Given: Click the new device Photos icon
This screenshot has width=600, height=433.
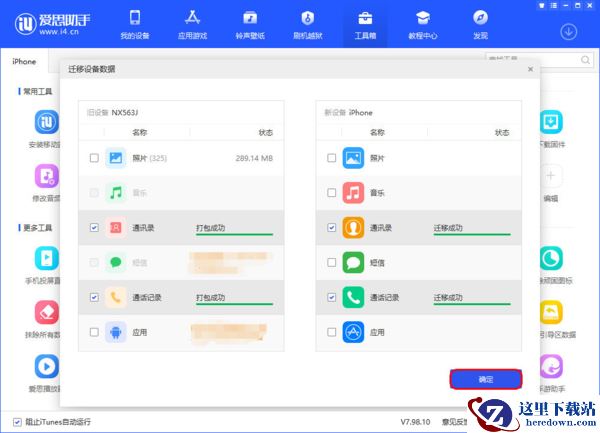Looking at the screenshot, I should tap(353, 158).
